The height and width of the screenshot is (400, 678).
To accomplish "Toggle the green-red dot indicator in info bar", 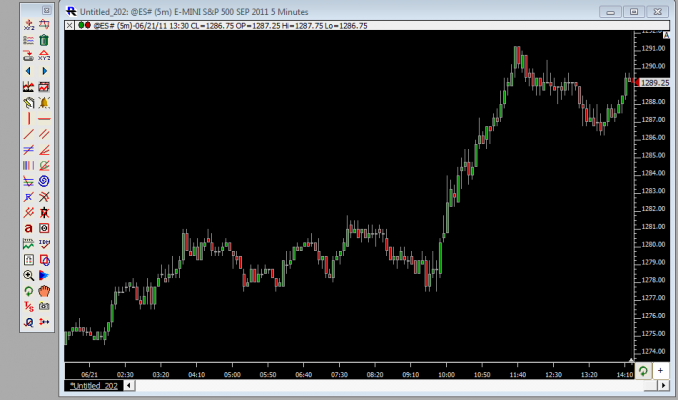I will [x=83, y=24].
